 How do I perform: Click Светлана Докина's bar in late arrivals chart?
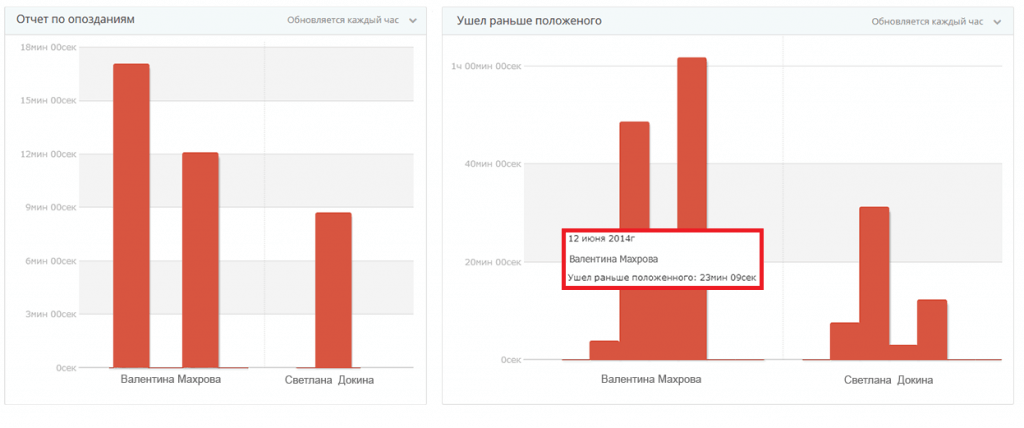(x=332, y=290)
